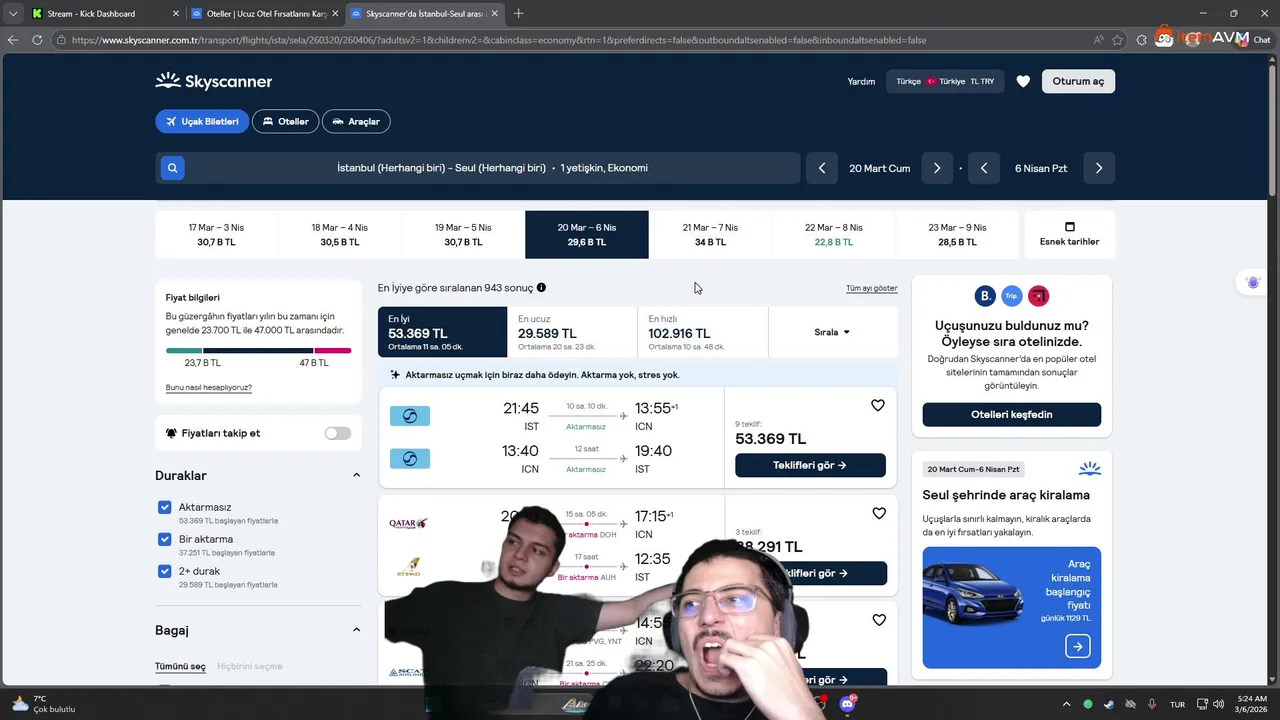Click the arrow button on the car rental banner

tap(1078, 647)
